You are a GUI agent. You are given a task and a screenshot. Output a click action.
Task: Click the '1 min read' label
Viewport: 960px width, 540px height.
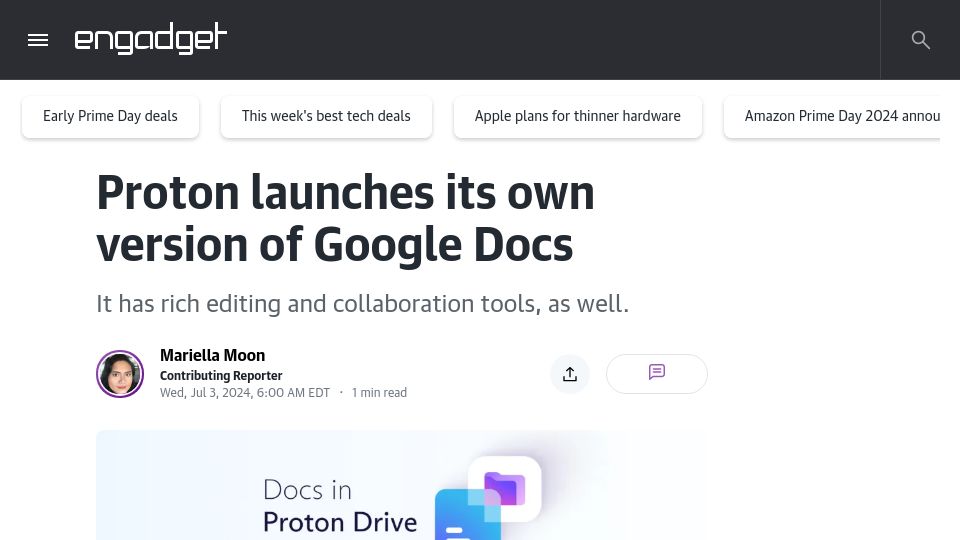tap(379, 392)
